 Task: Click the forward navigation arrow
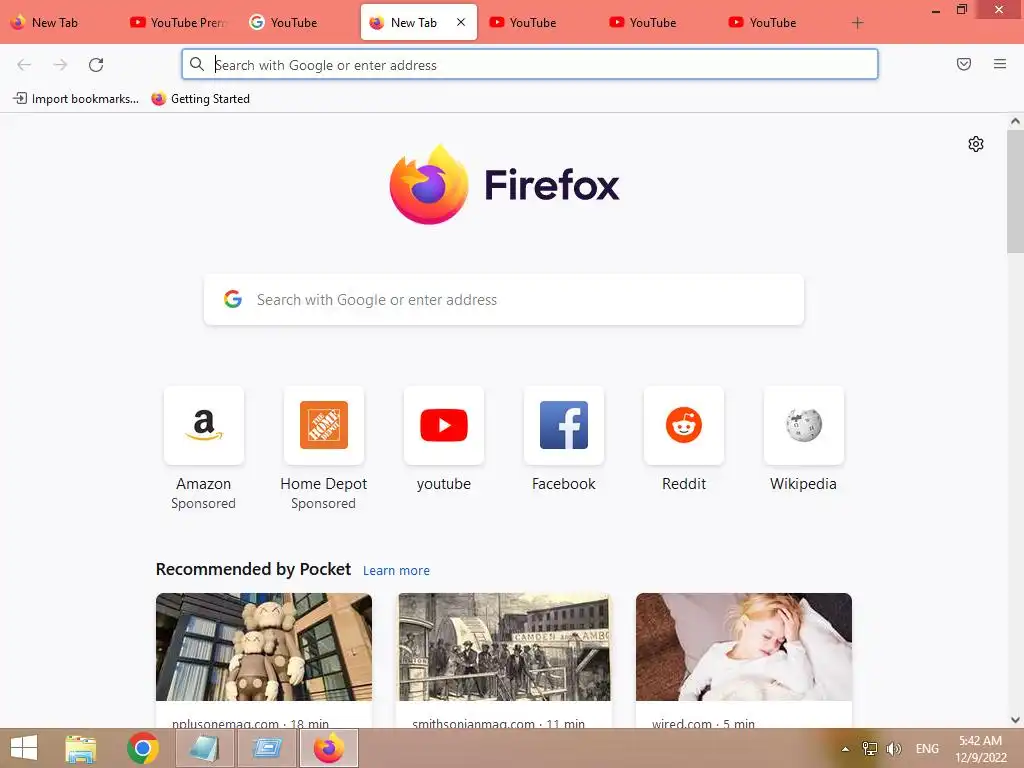pos(60,64)
